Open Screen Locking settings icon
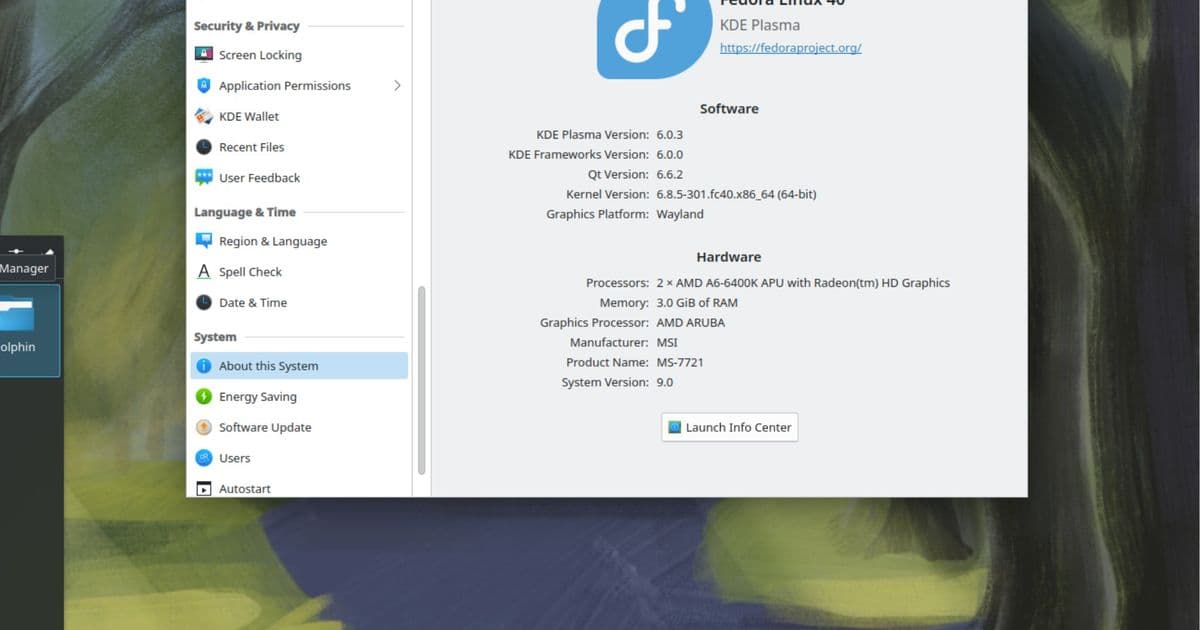This screenshot has width=1200, height=630. click(204, 55)
